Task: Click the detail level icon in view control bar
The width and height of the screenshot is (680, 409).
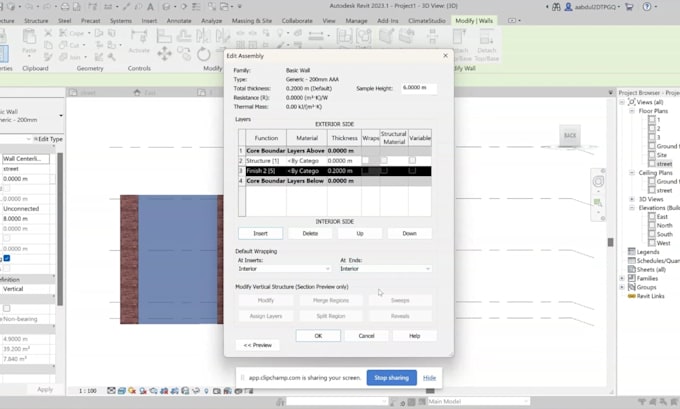Action: [111, 391]
